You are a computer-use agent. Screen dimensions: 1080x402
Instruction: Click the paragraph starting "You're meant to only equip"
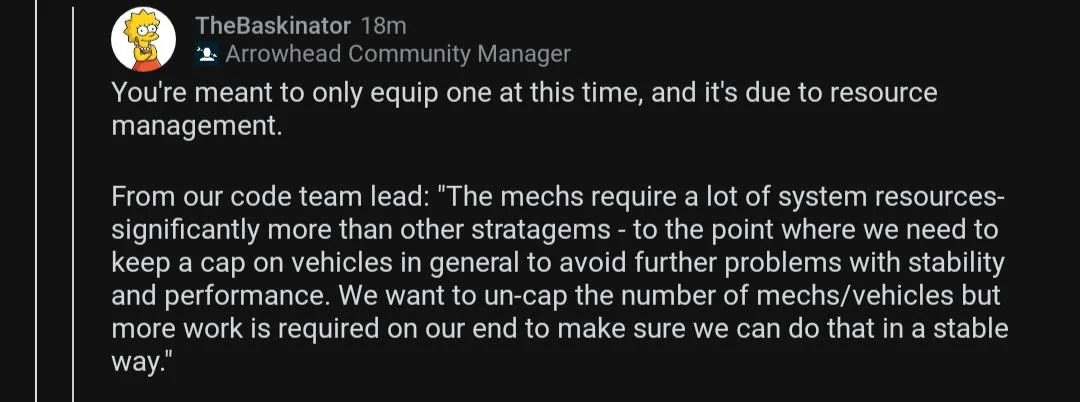(x=524, y=109)
